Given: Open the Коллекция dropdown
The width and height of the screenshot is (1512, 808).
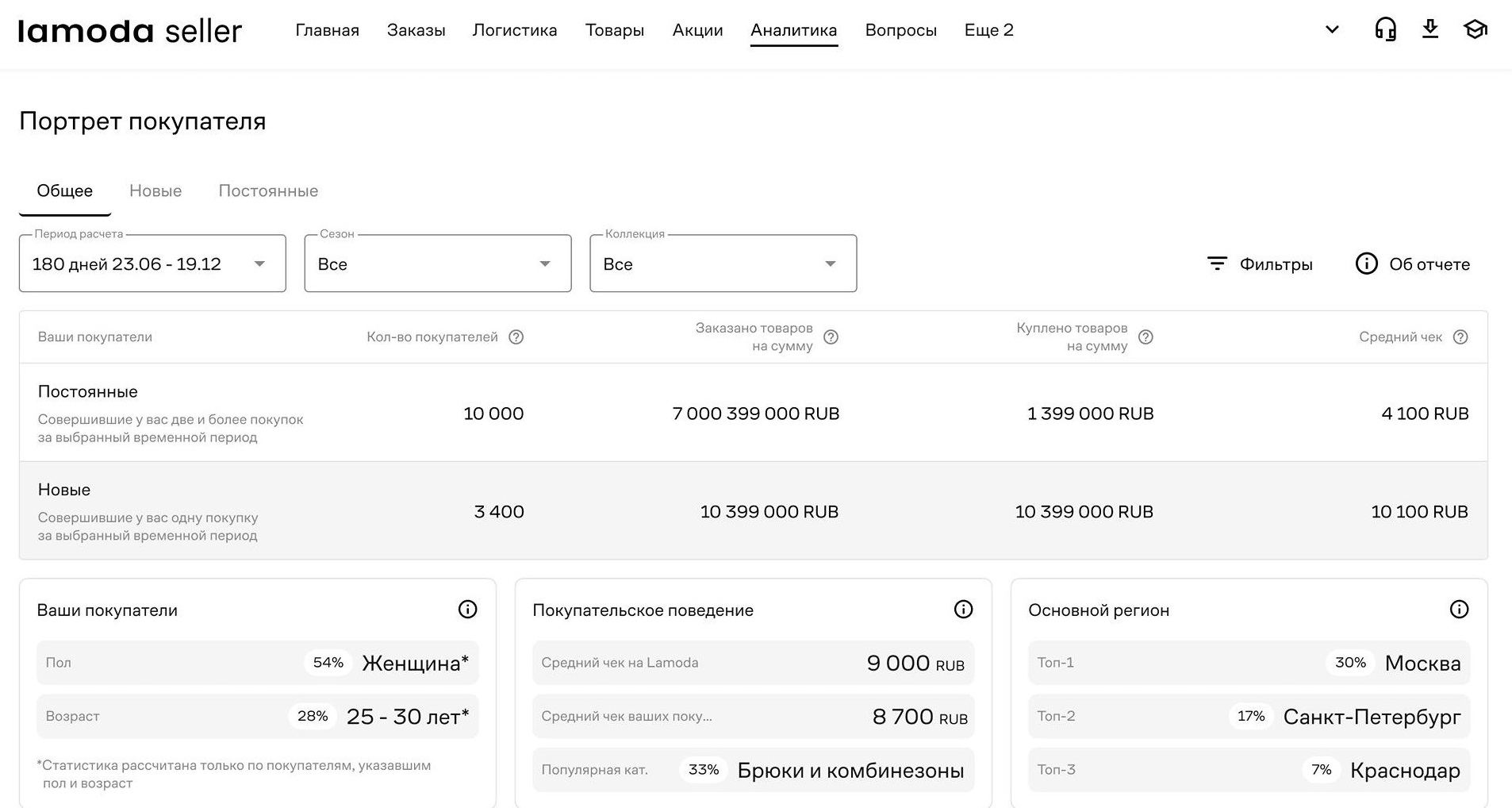Looking at the screenshot, I should point(723,264).
